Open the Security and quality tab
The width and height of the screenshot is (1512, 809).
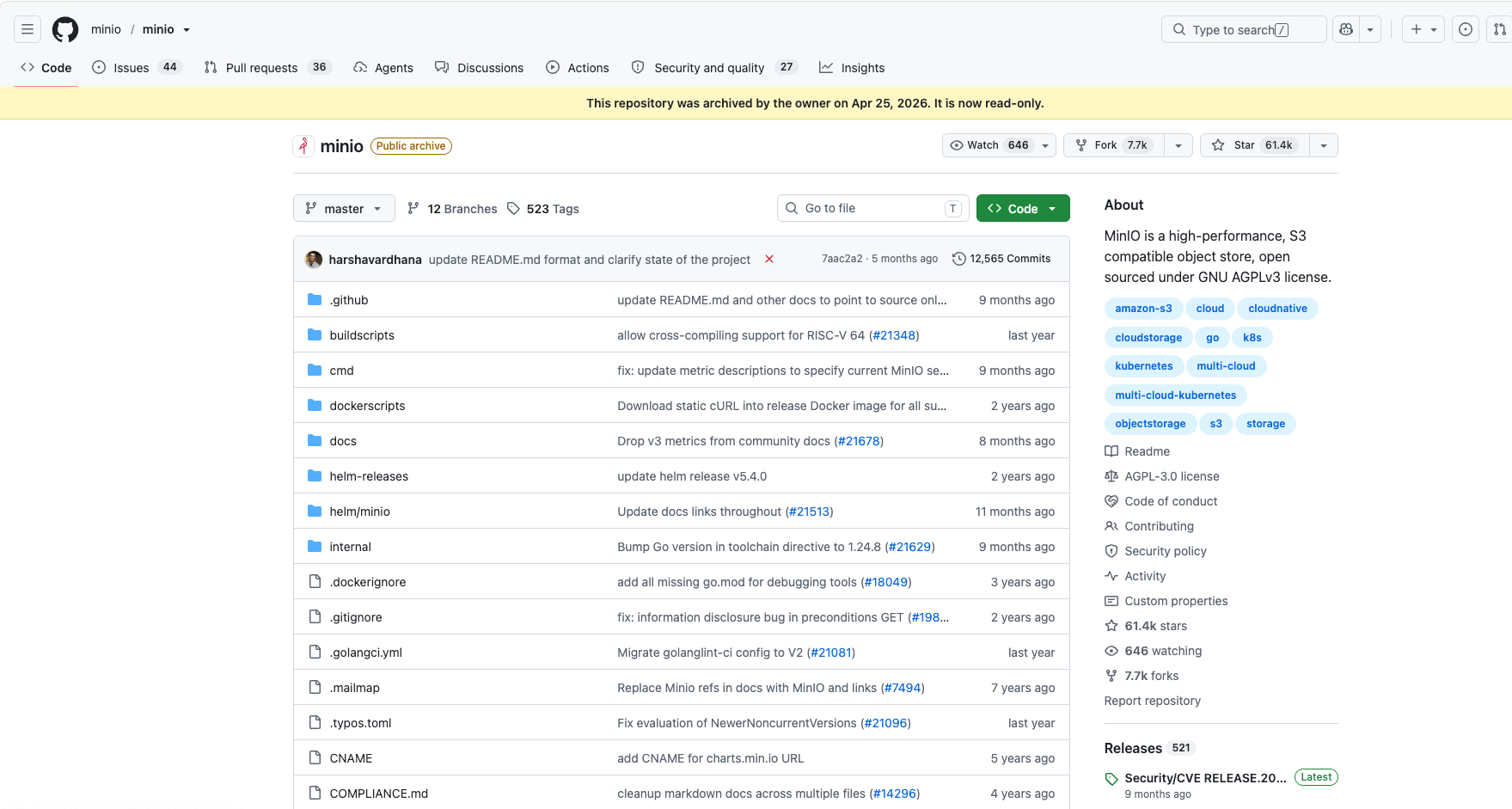point(714,67)
